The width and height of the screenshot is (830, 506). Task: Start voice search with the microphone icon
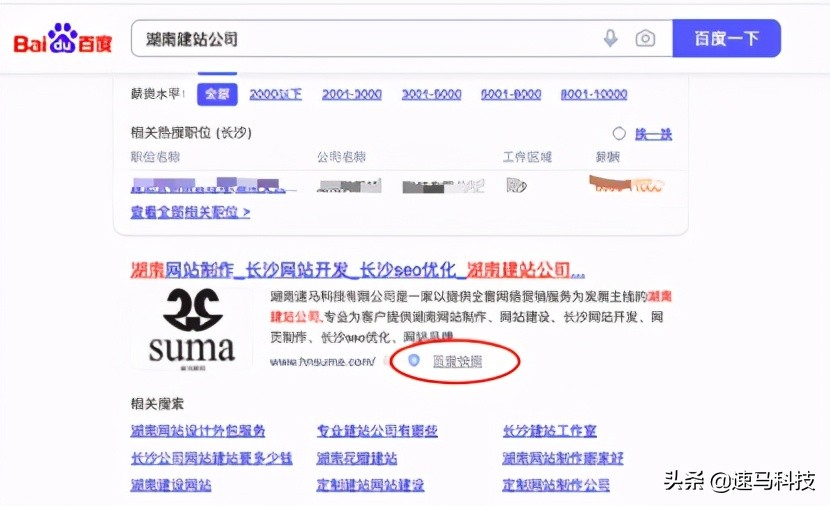pos(610,38)
